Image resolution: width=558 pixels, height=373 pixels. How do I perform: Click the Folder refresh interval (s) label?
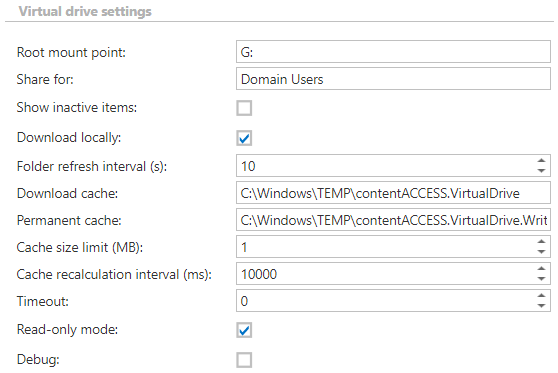point(92,166)
